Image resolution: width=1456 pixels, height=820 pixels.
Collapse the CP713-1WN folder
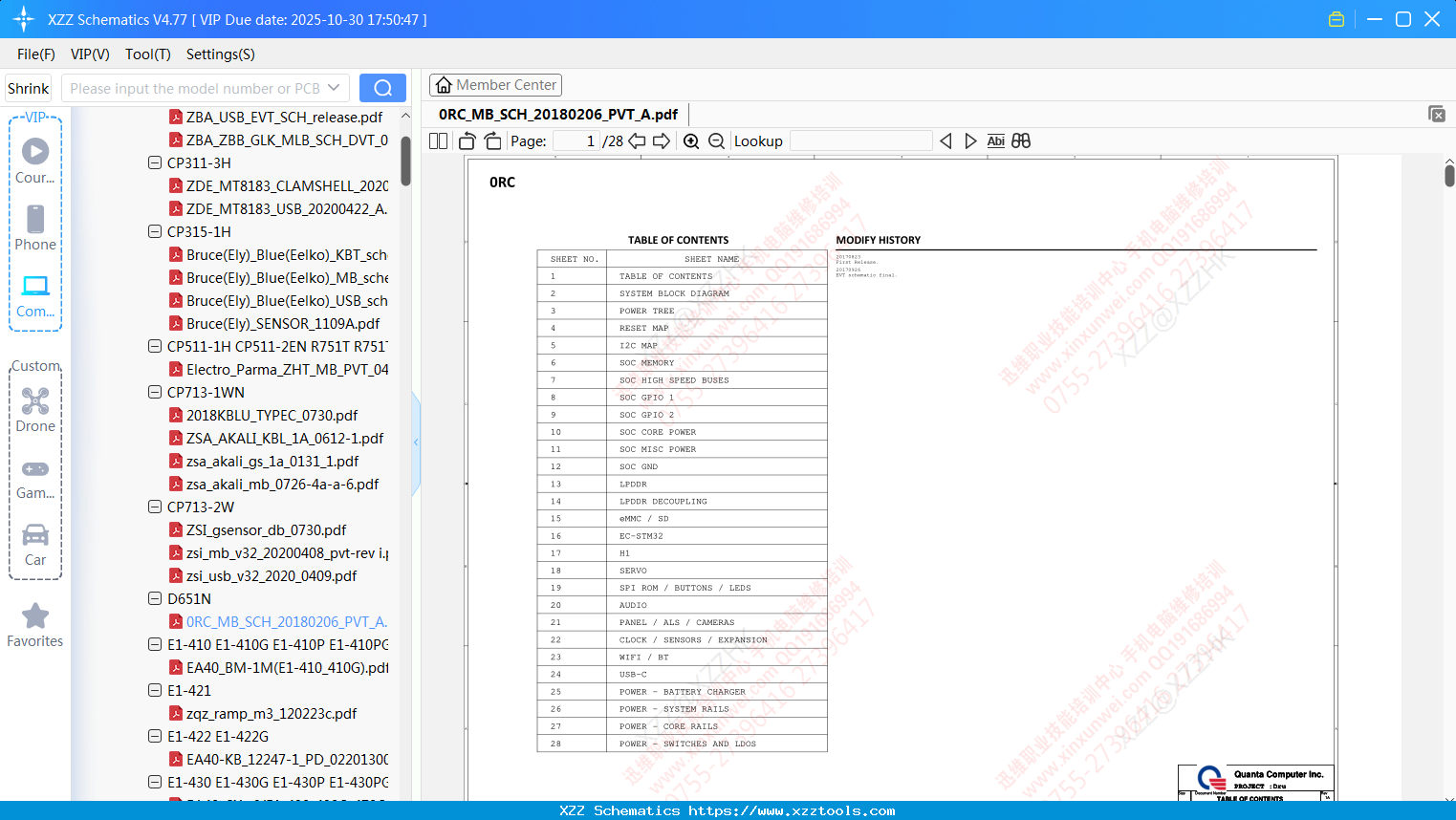tap(155, 392)
